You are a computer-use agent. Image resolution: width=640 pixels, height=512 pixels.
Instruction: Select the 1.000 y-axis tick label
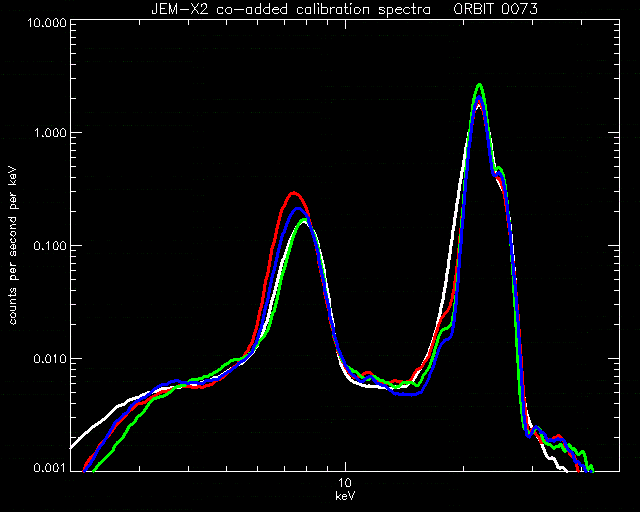tap(49, 133)
